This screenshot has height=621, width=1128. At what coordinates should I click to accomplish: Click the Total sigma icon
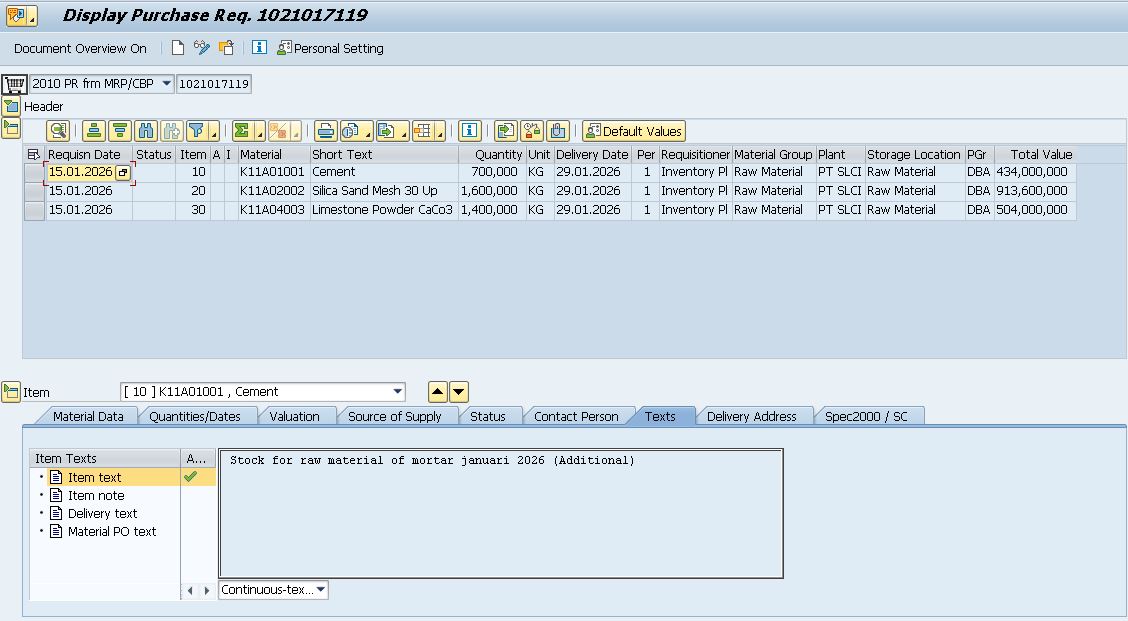[x=242, y=131]
